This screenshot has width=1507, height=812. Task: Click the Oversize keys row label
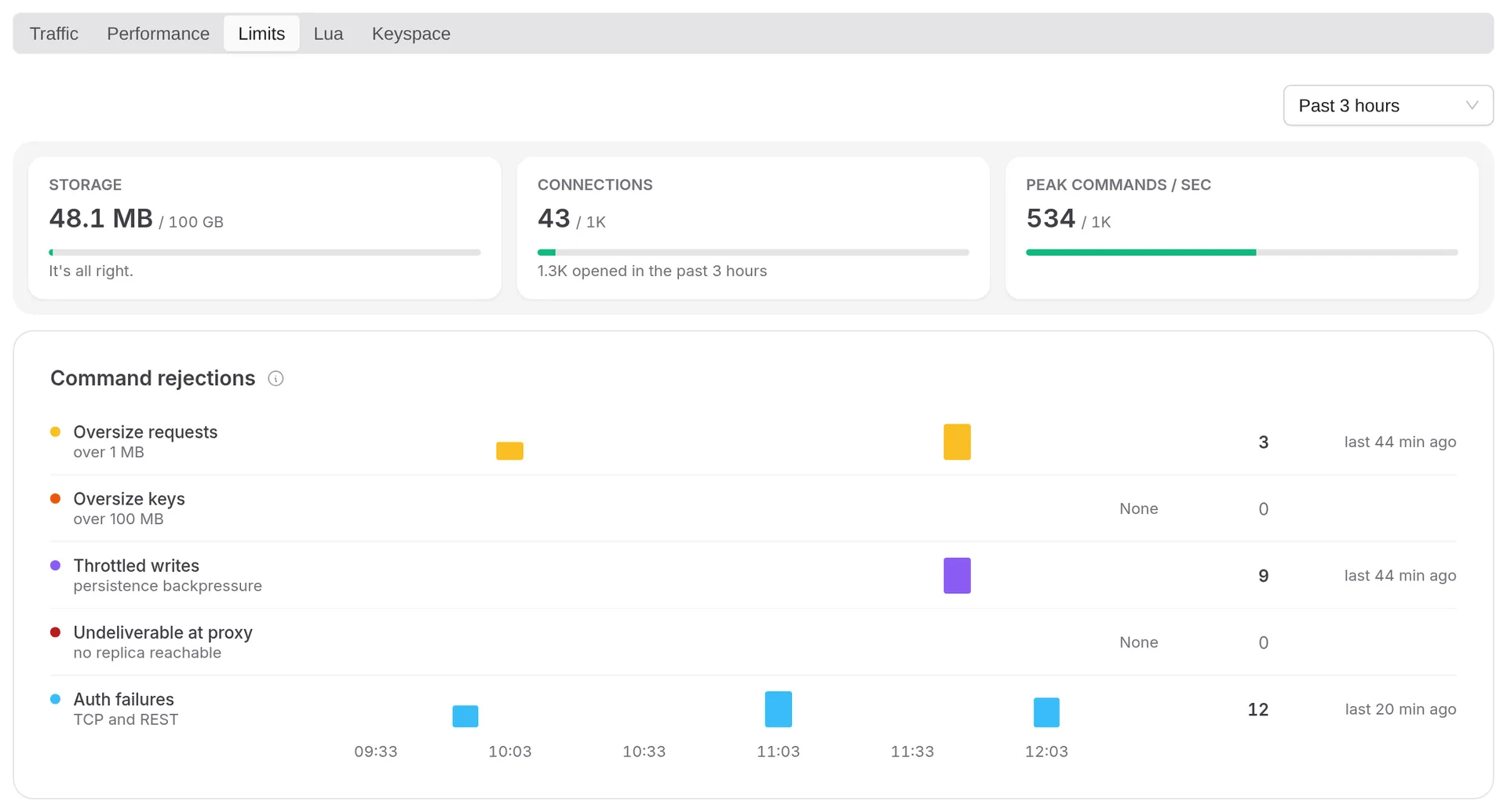click(129, 499)
